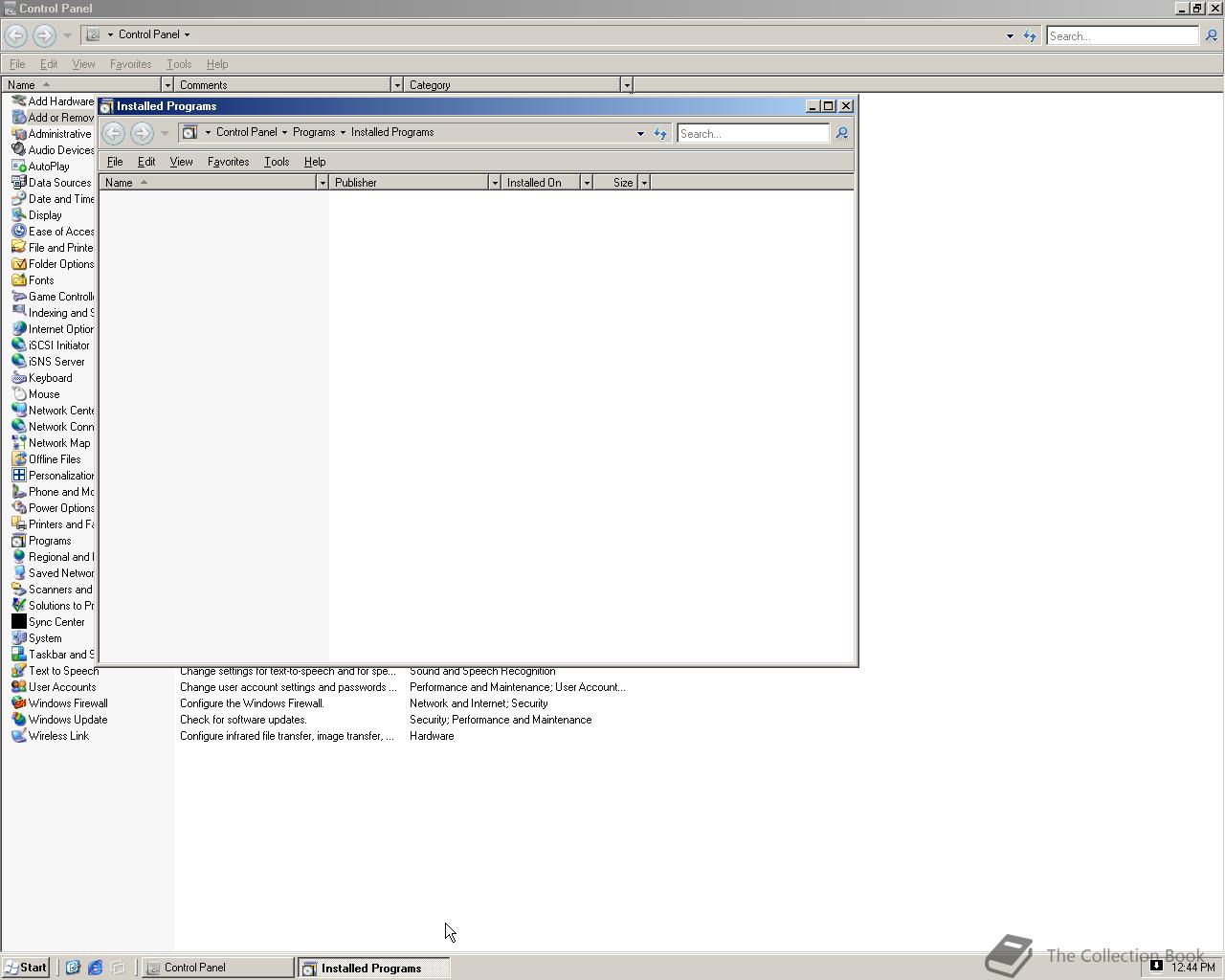Select 'Configure the Windows Firewall.' comment text

pyautogui.click(x=252, y=703)
